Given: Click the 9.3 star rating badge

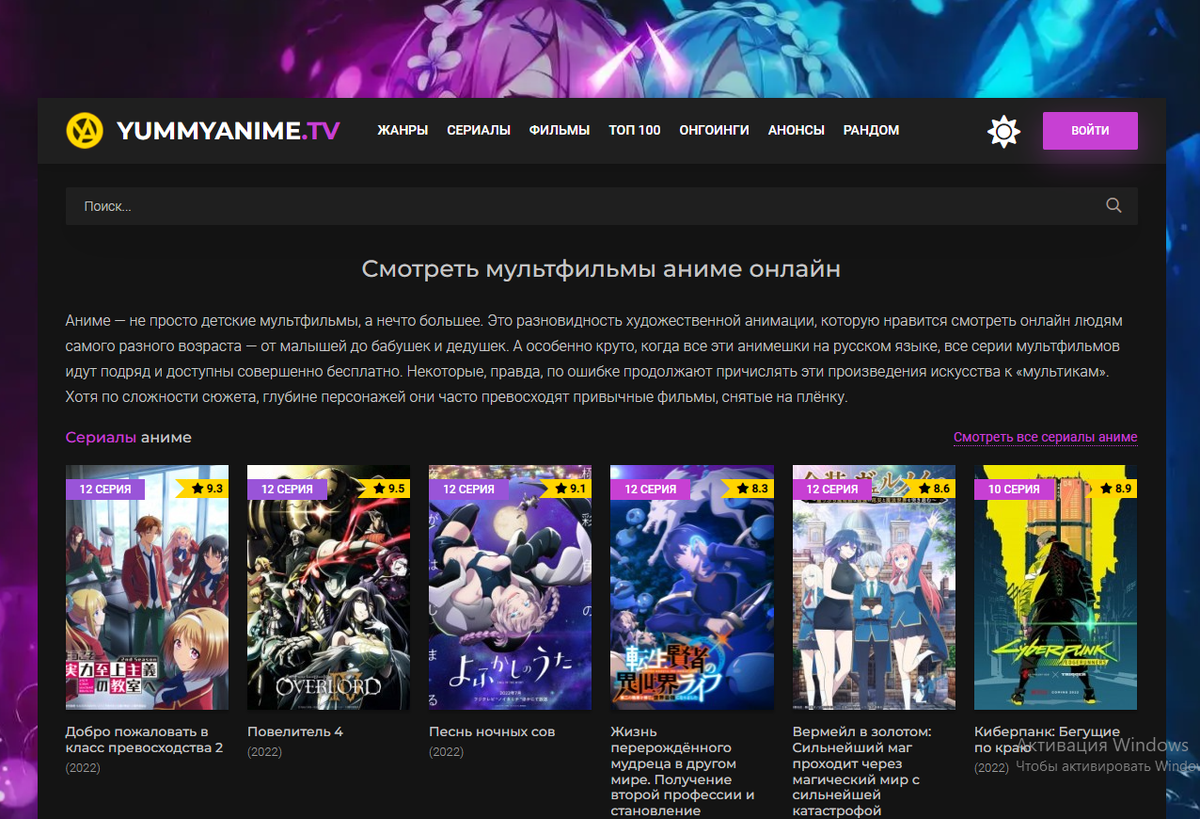Looking at the screenshot, I should (x=203, y=489).
